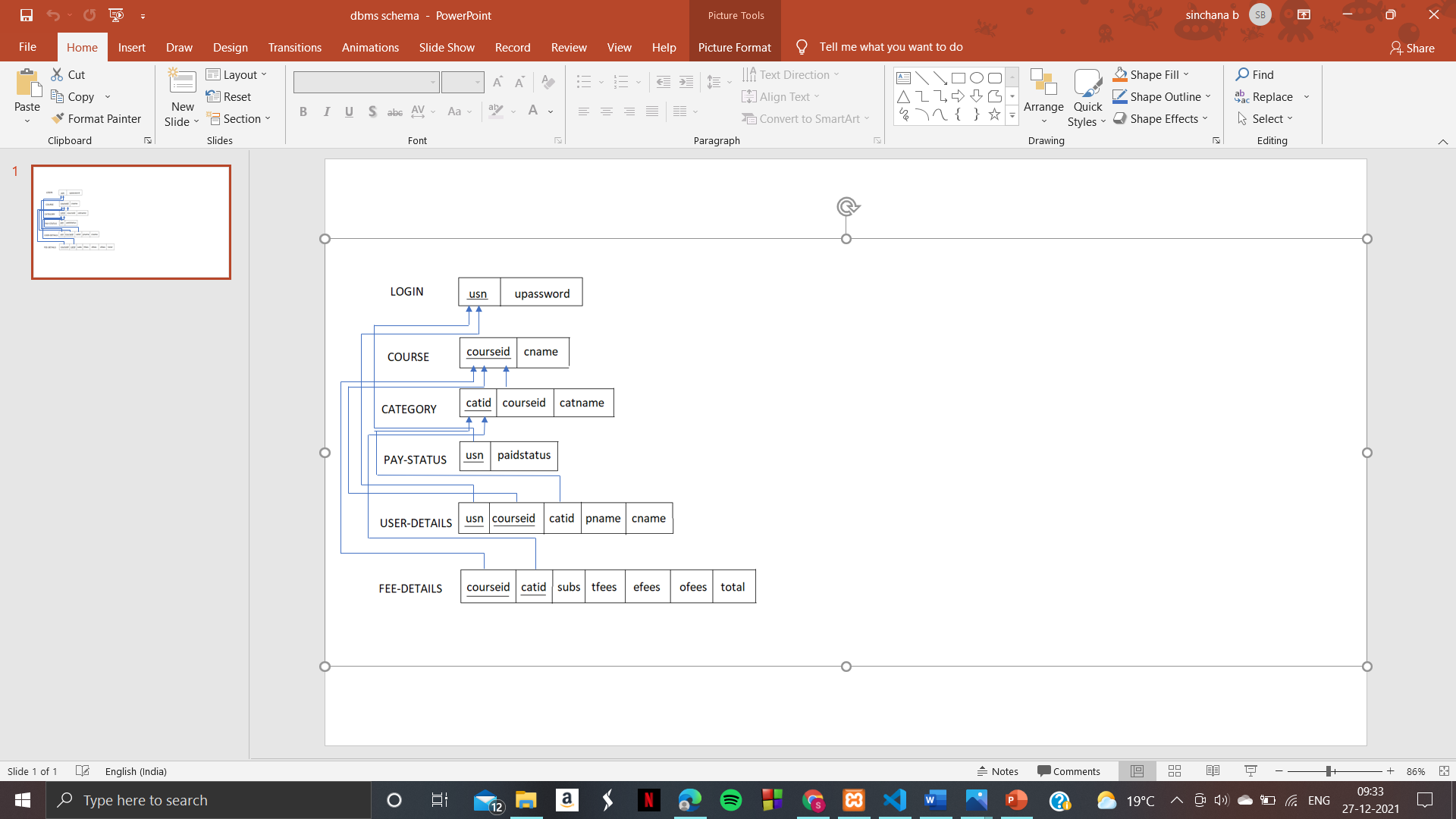Click the Share button
The image size is (1456, 819).
click(1412, 48)
